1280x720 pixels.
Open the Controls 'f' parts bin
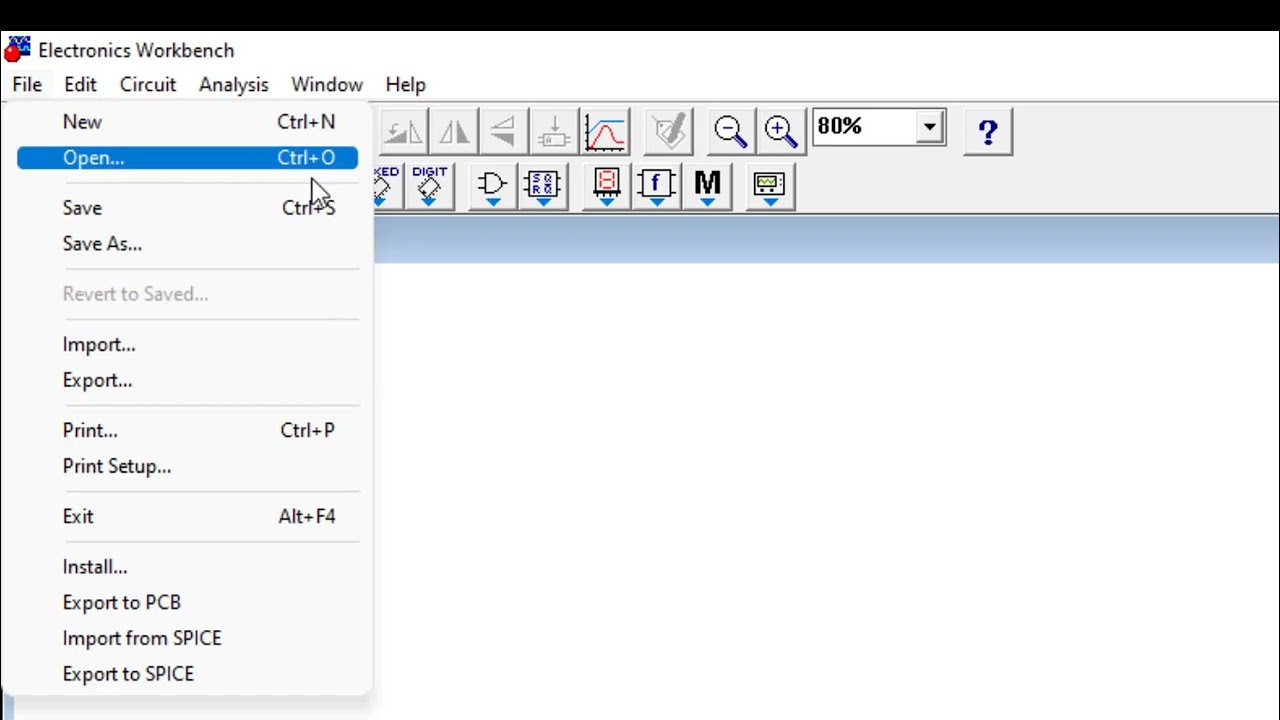click(657, 186)
